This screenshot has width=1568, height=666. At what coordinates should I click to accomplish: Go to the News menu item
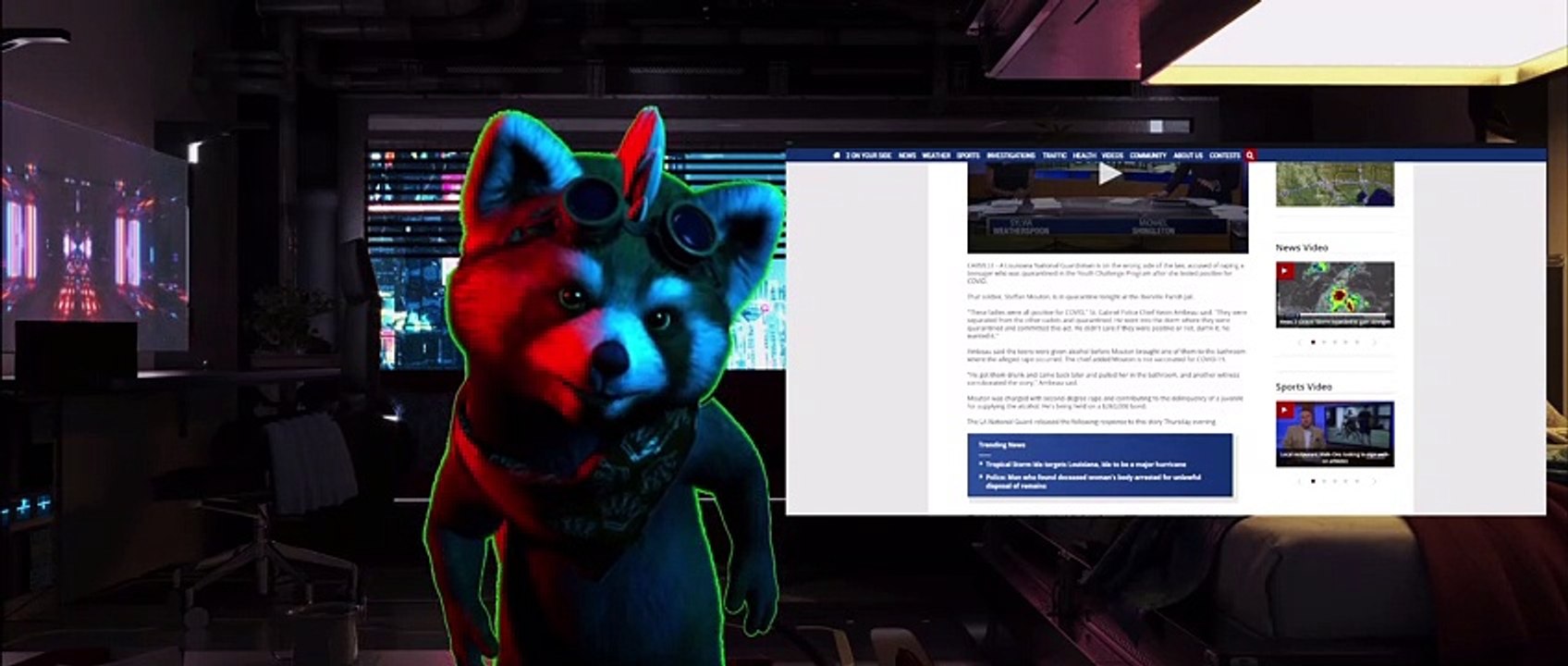[907, 155]
